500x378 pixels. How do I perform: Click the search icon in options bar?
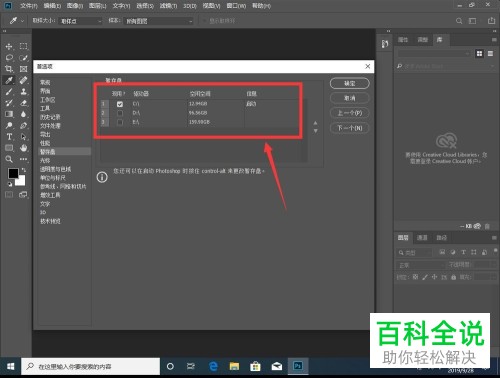point(459,21)
